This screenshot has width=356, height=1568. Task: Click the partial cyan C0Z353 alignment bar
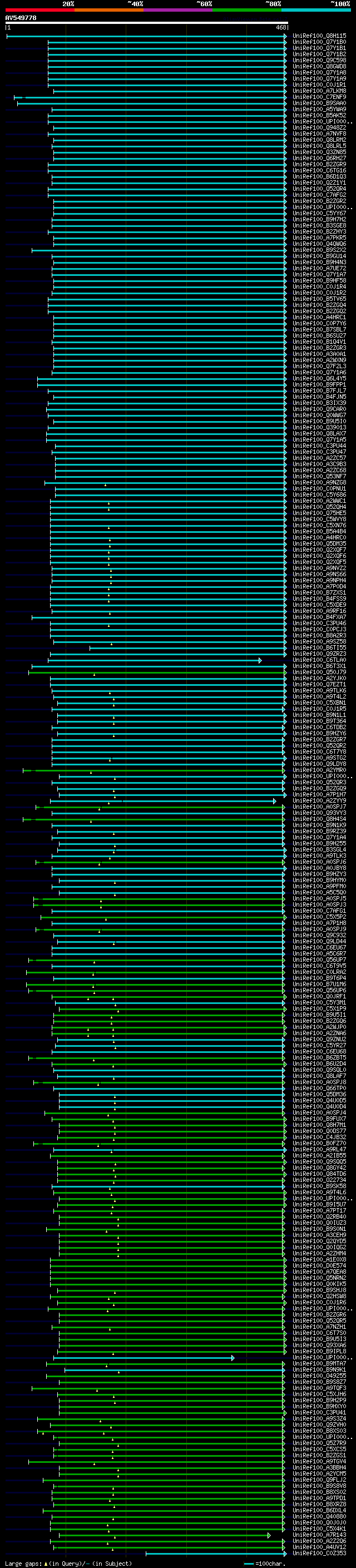click(215, 1554)
